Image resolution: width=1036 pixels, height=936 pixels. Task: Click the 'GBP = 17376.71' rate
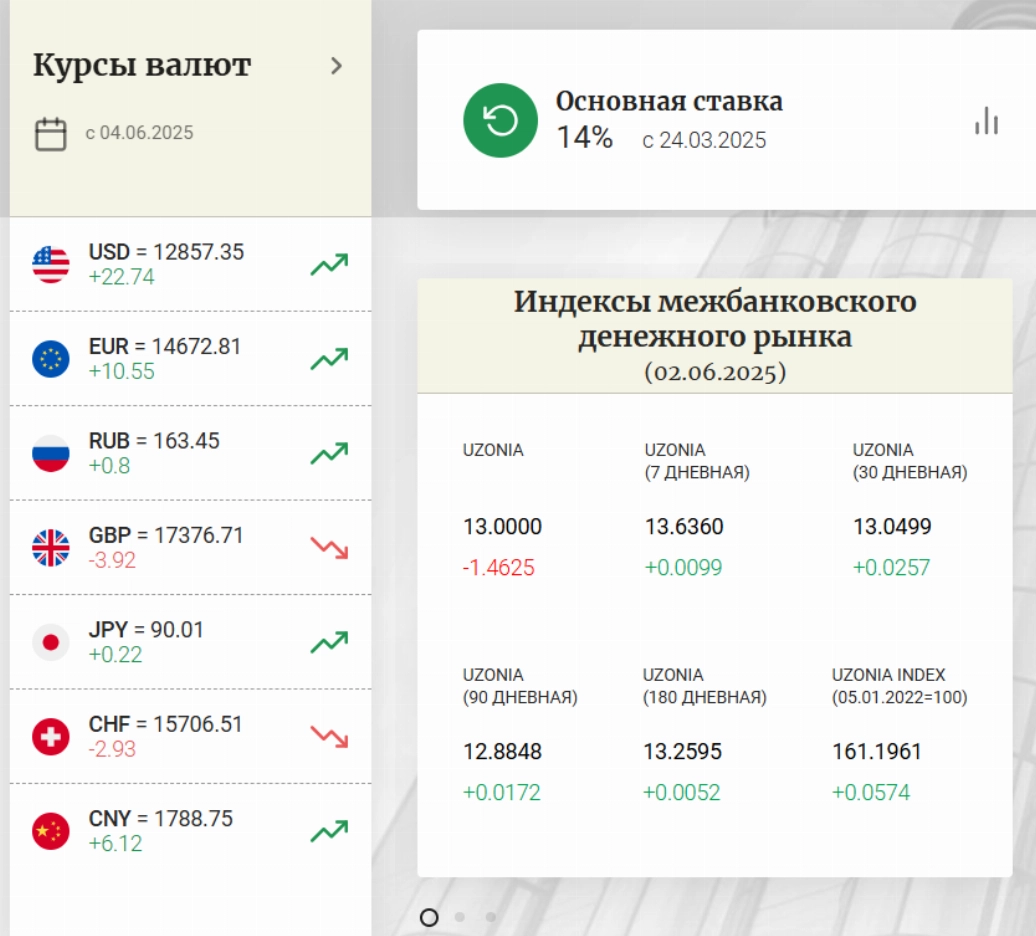166,535
